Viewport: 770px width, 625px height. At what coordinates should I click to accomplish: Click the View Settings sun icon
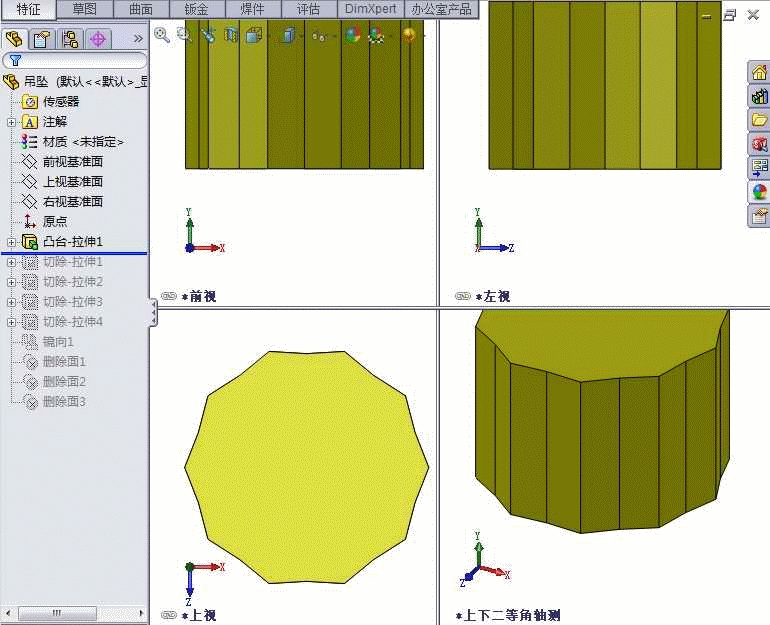tap(409, 35)
